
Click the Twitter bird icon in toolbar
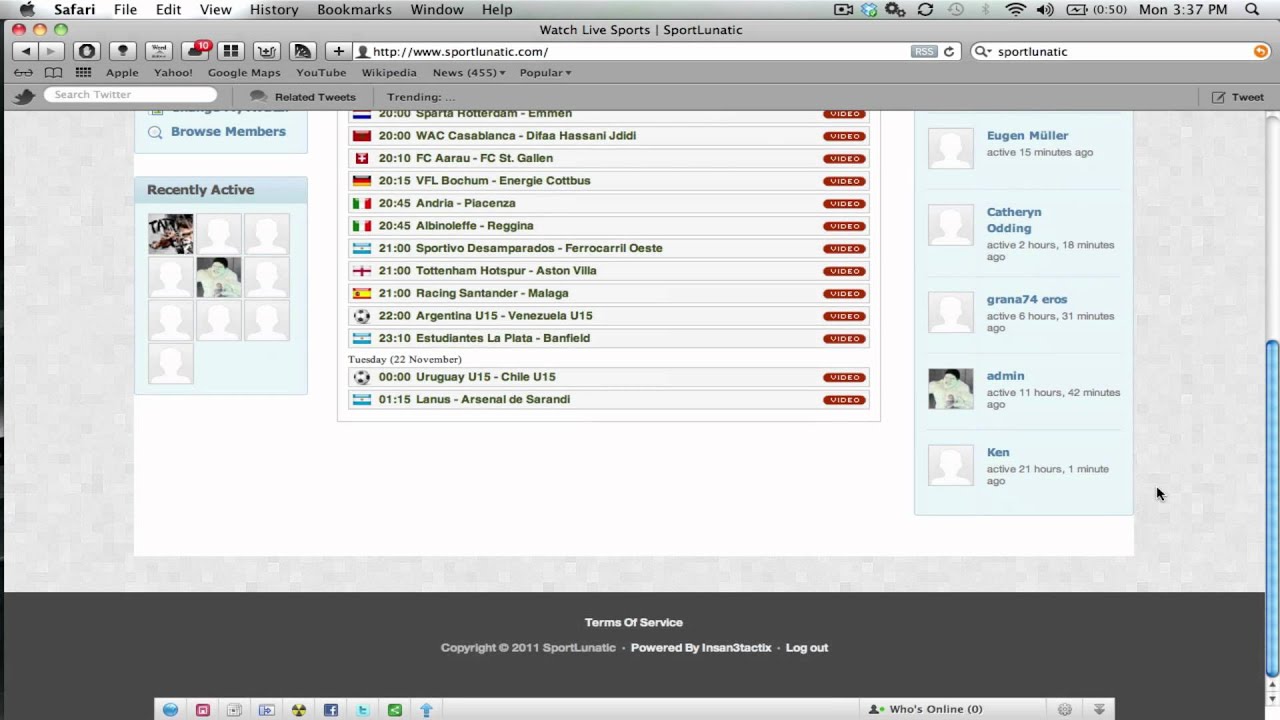click(x=25, y=96)
